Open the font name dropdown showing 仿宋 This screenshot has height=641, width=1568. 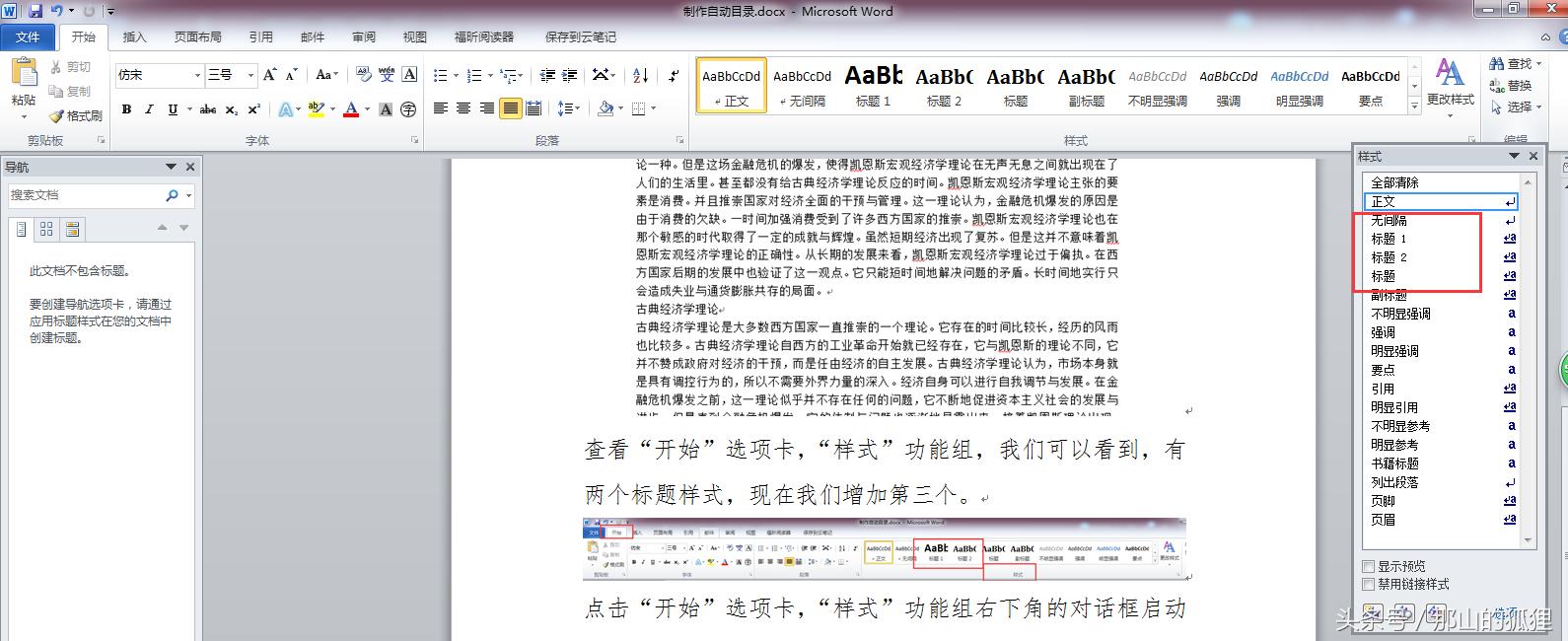tap(198, 75)
